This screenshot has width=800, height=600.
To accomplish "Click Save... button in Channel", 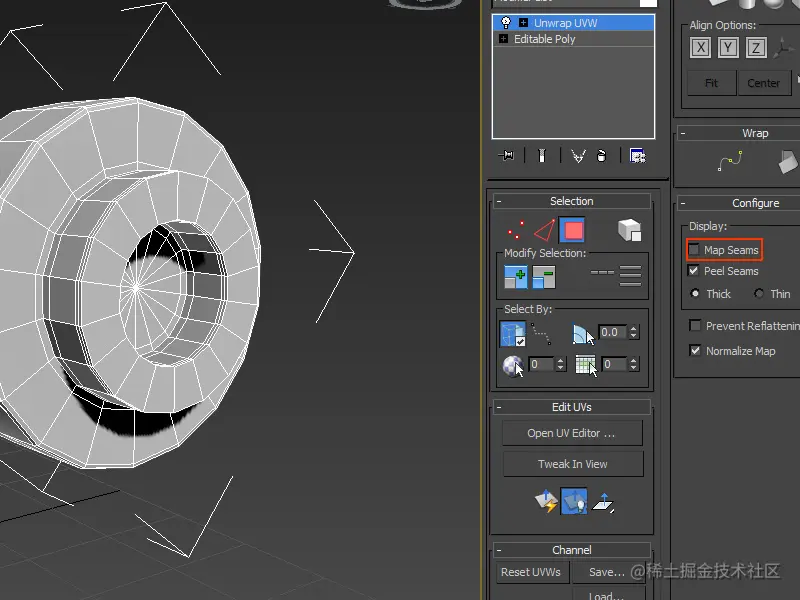I will click(607, 572).
